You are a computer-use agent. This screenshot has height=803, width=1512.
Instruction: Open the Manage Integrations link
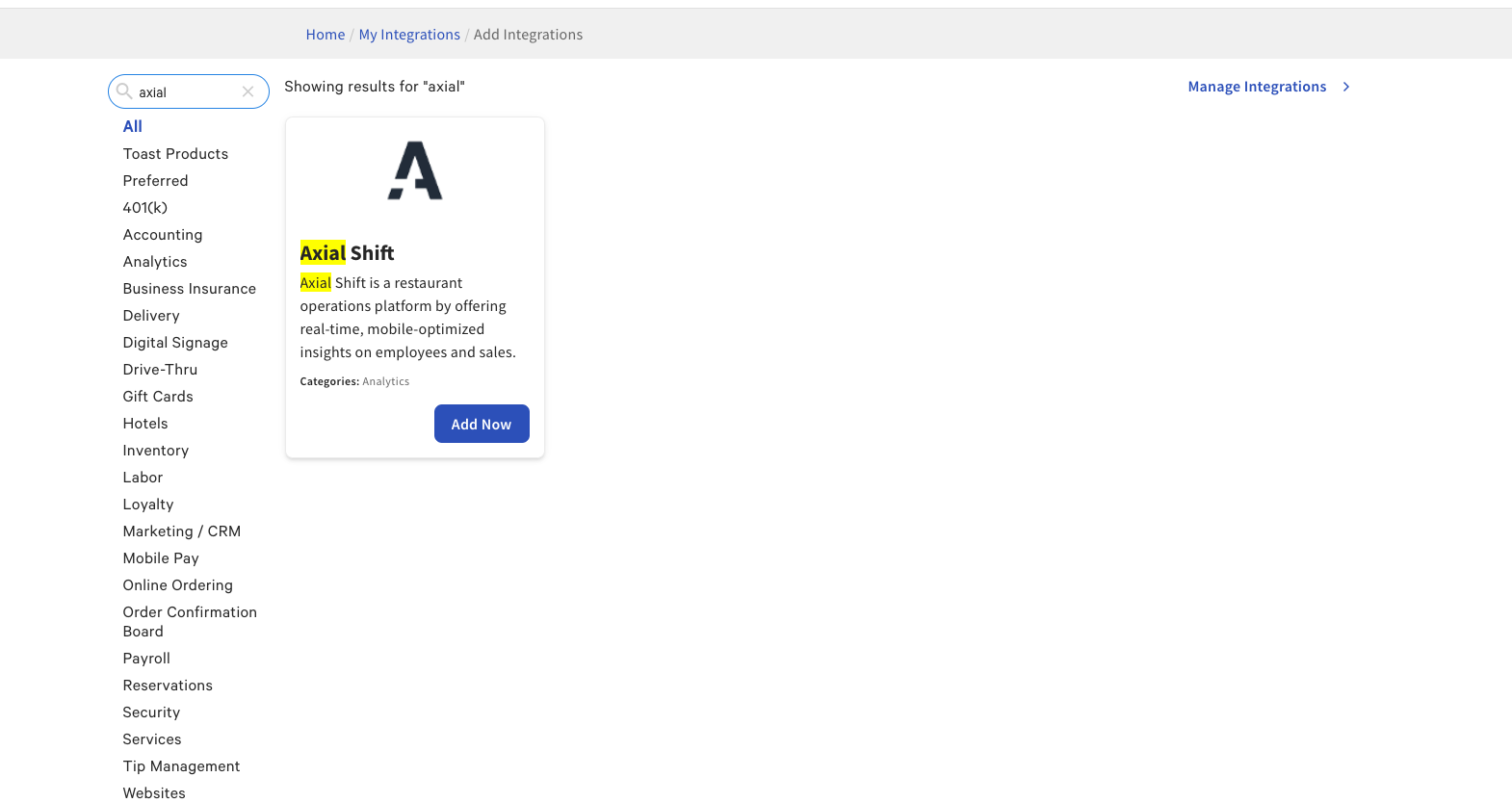1257,87
